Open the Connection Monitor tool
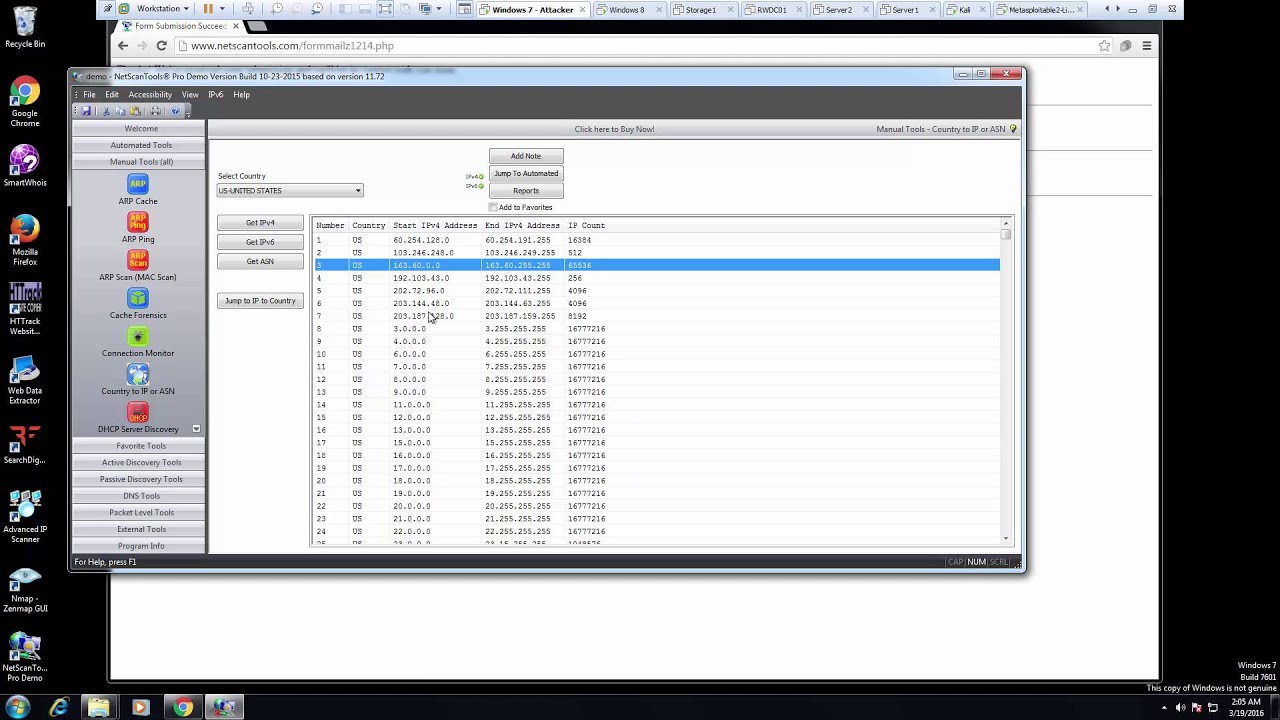The image size is (1280, 720). [x=138, y=336]
